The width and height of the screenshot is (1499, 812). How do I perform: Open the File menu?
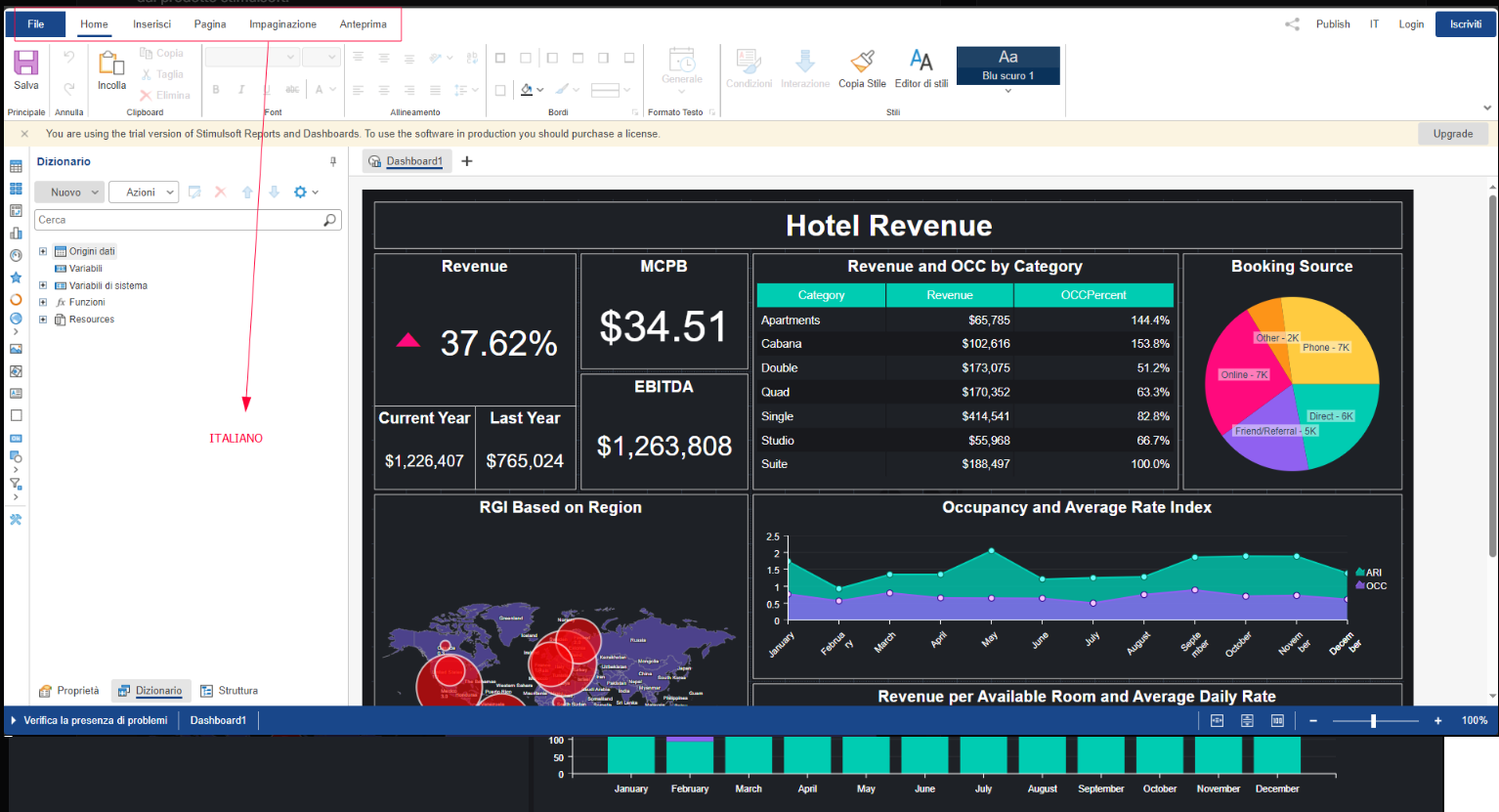(36, 24)
